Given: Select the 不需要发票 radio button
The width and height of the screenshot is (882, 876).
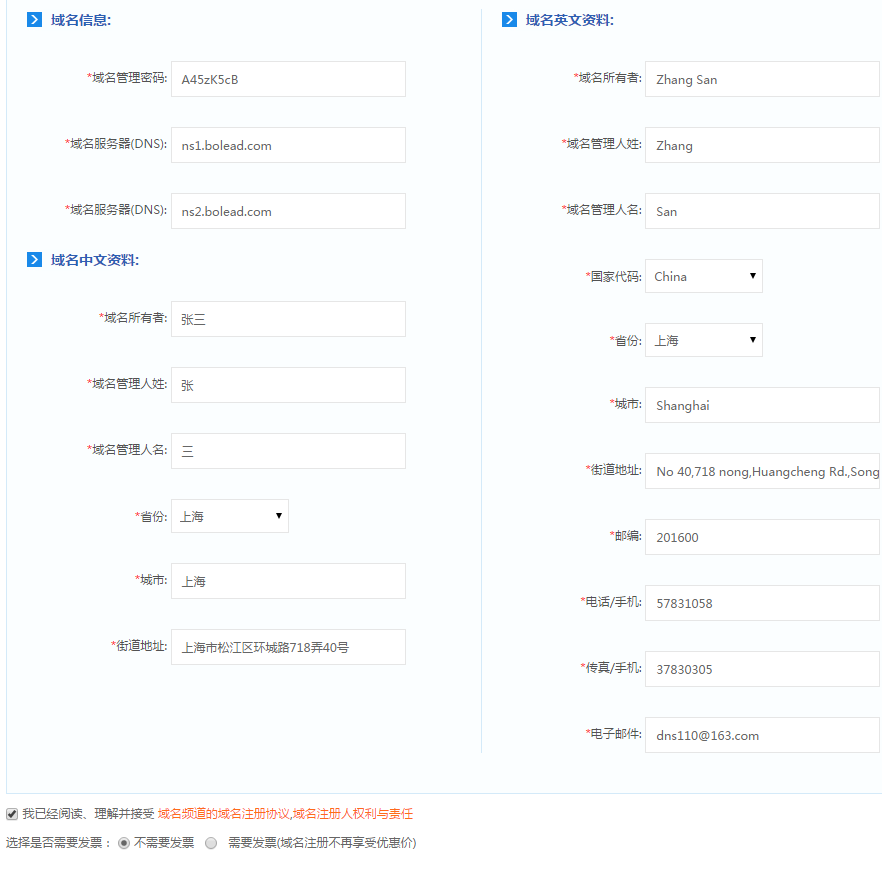Looking at the screenshot, I should click(122, 843).
